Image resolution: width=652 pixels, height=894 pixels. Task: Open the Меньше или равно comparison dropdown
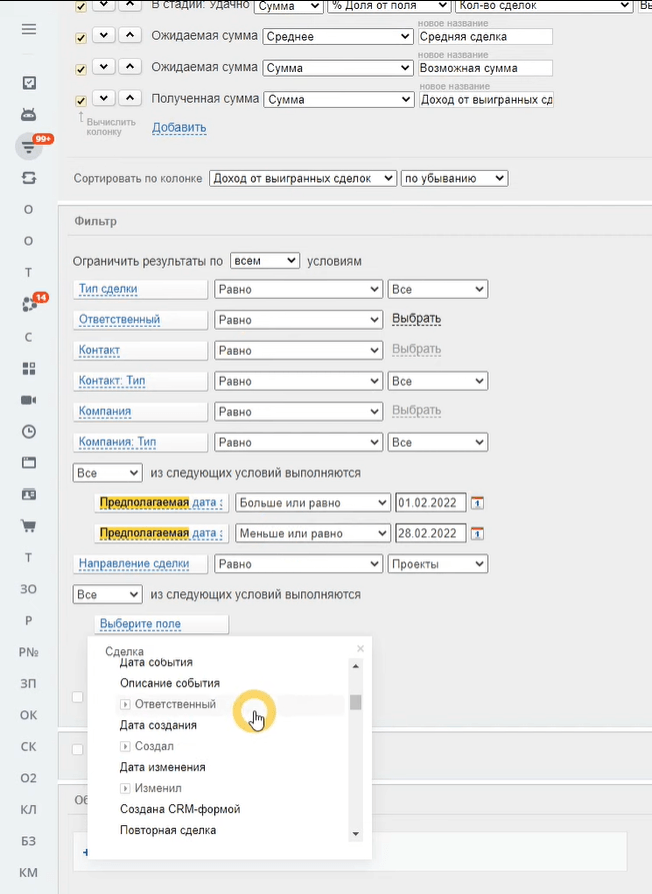[313, 534]
